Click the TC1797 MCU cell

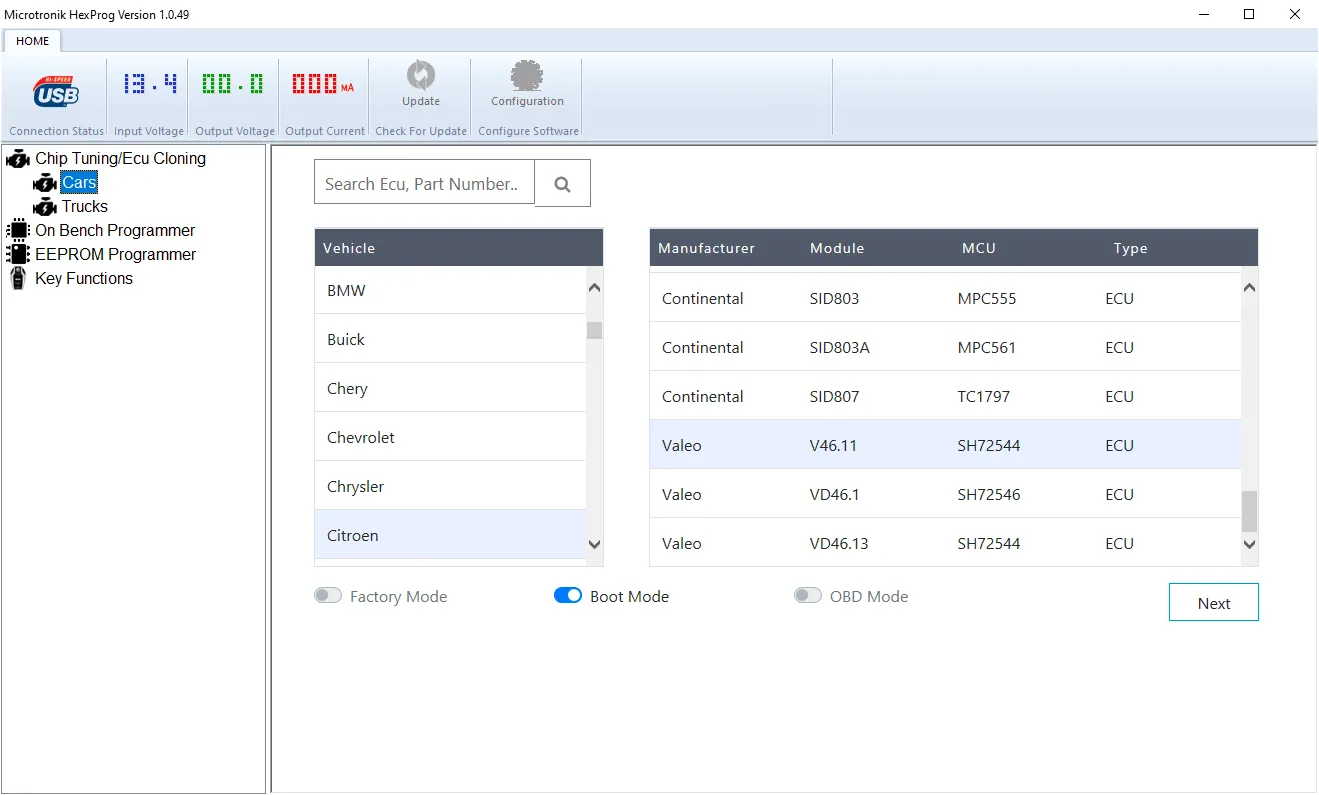coord(984,396)
